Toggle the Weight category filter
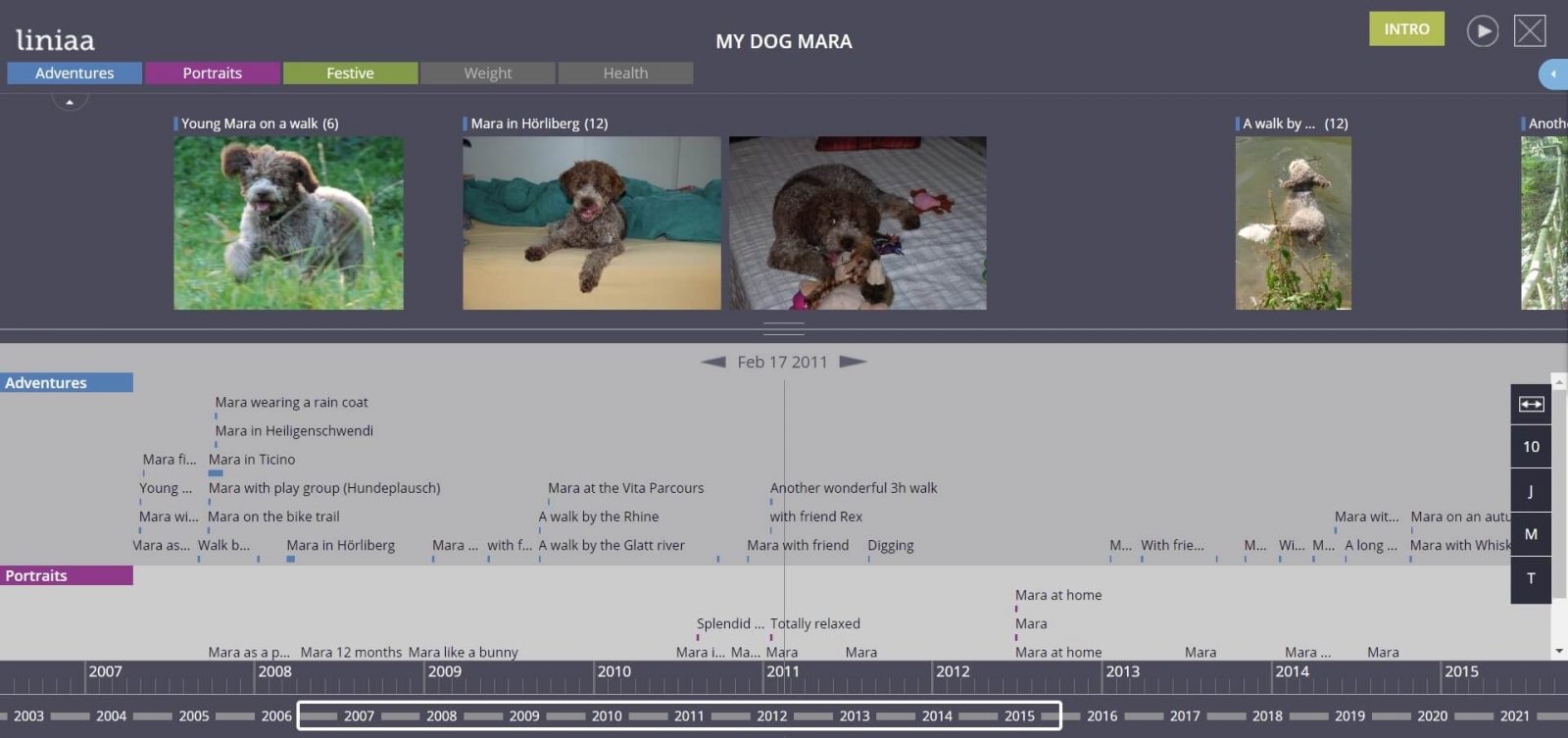This screenshot has height=738, width=1568. coord(487,74)
